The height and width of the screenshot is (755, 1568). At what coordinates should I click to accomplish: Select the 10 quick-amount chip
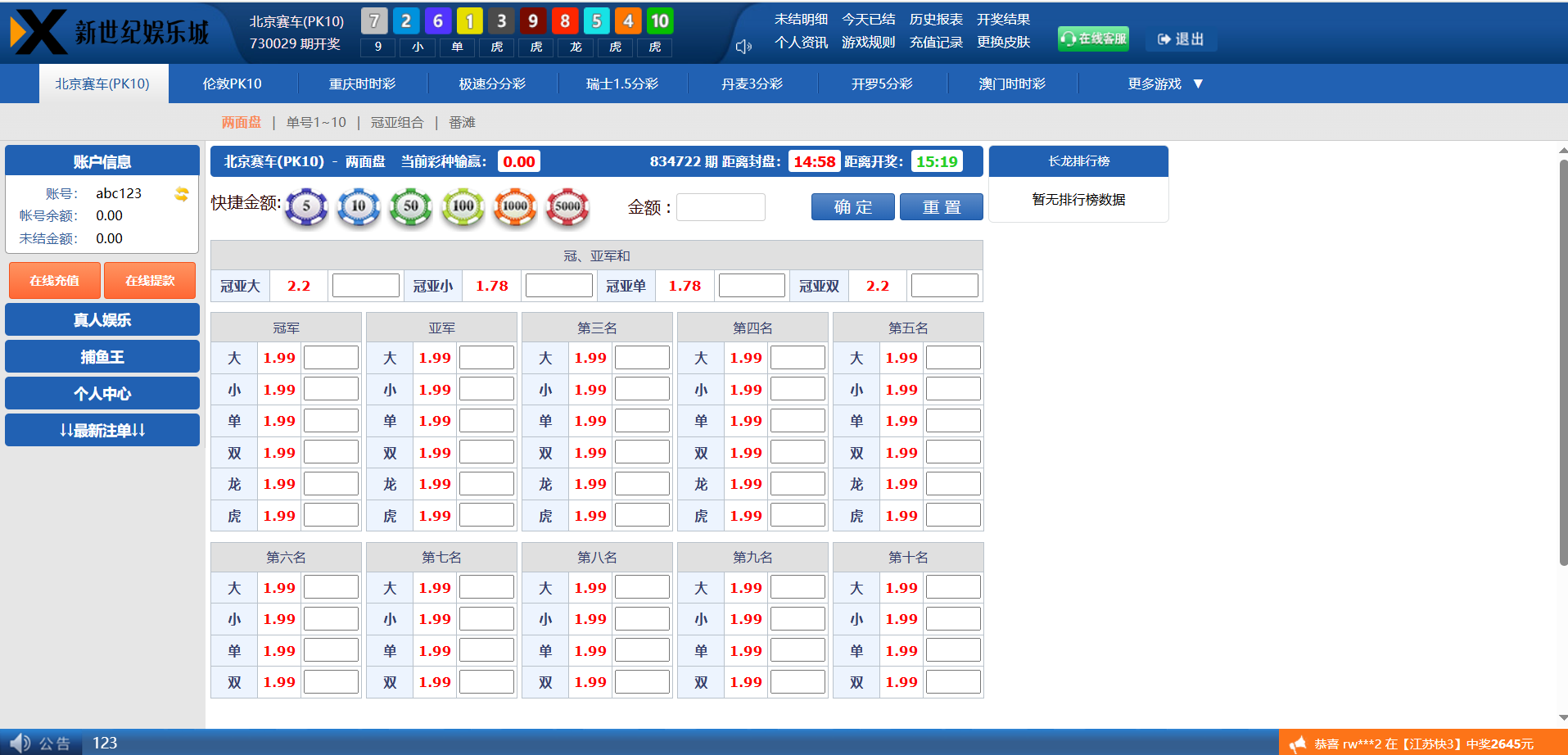pyautogui.click(x=359, y=206)
